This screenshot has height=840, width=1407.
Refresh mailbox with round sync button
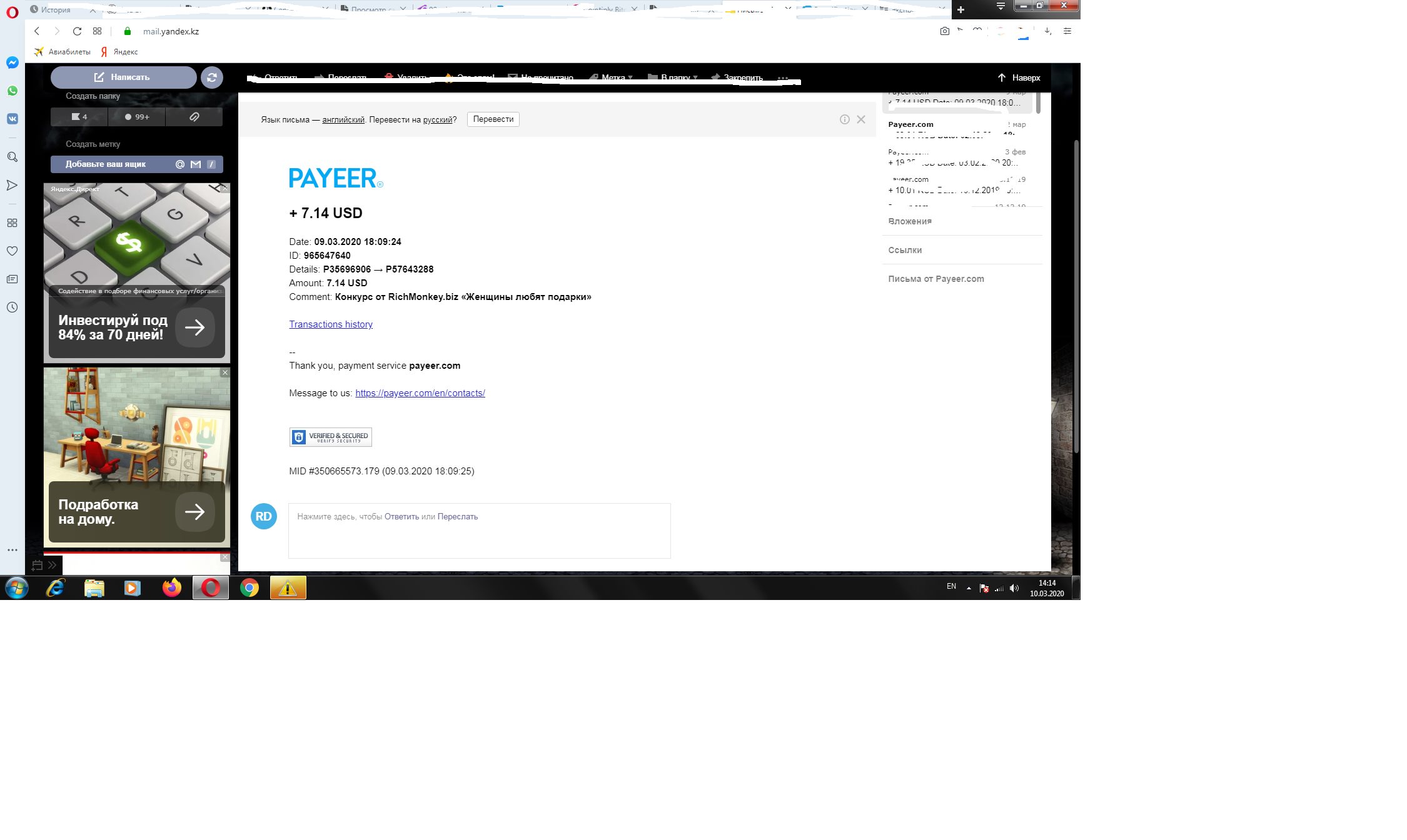pos(212,77)
